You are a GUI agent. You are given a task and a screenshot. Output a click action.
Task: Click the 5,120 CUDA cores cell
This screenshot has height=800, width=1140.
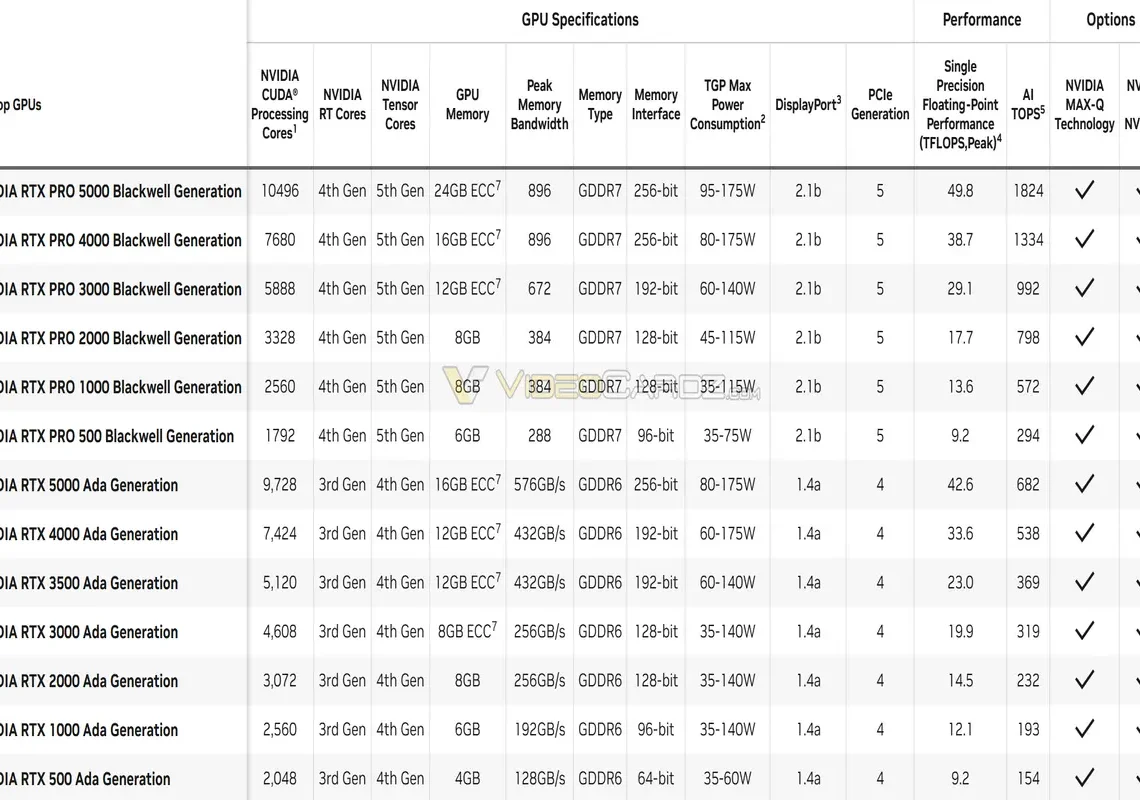coord(280,583)
